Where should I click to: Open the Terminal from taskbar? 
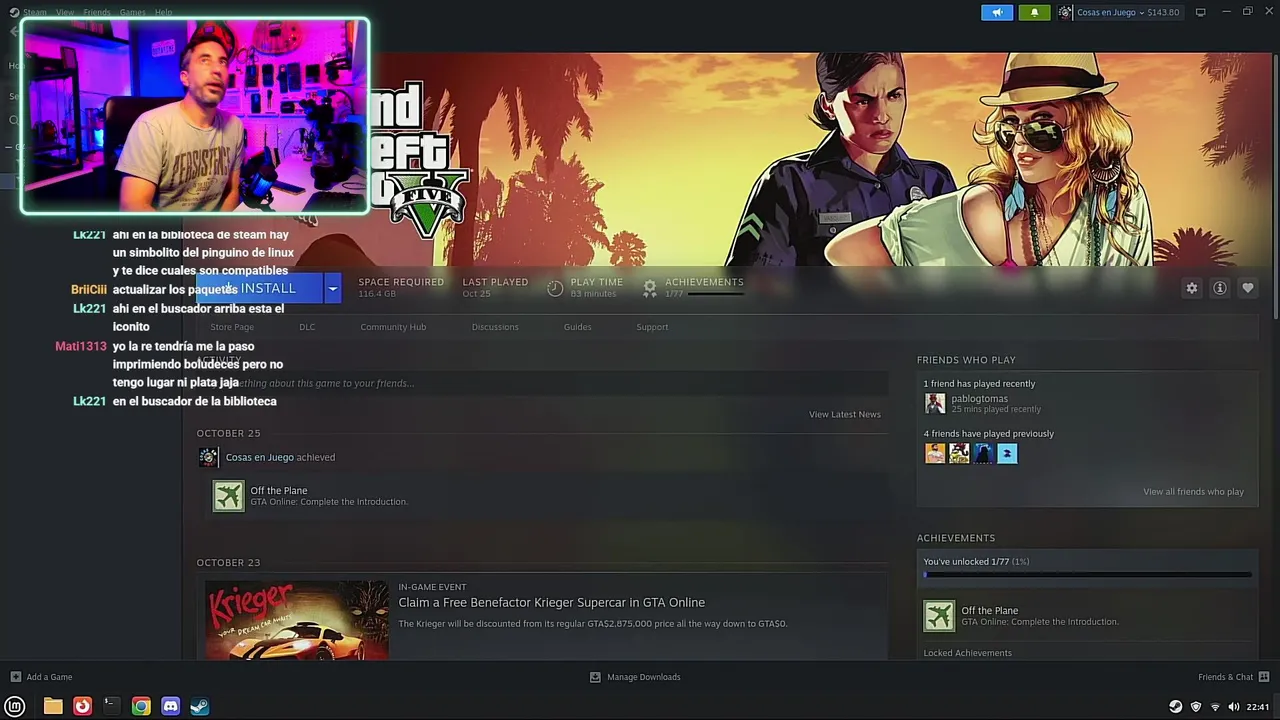(x=111, y=706)
